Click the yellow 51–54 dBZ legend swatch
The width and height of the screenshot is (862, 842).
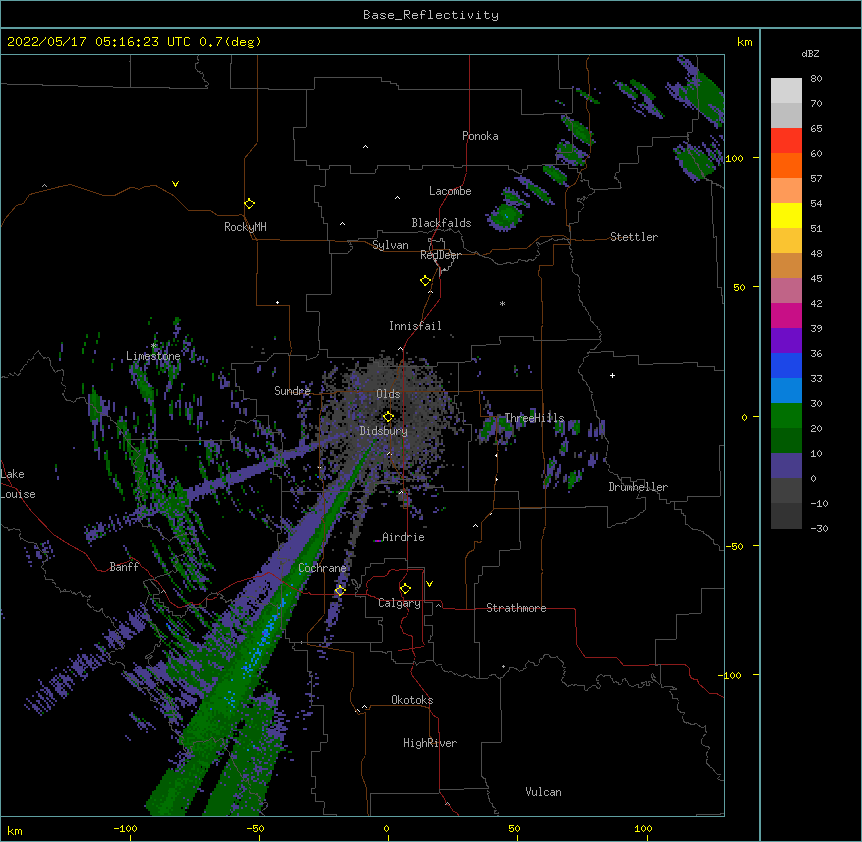[x=786, y=216]
